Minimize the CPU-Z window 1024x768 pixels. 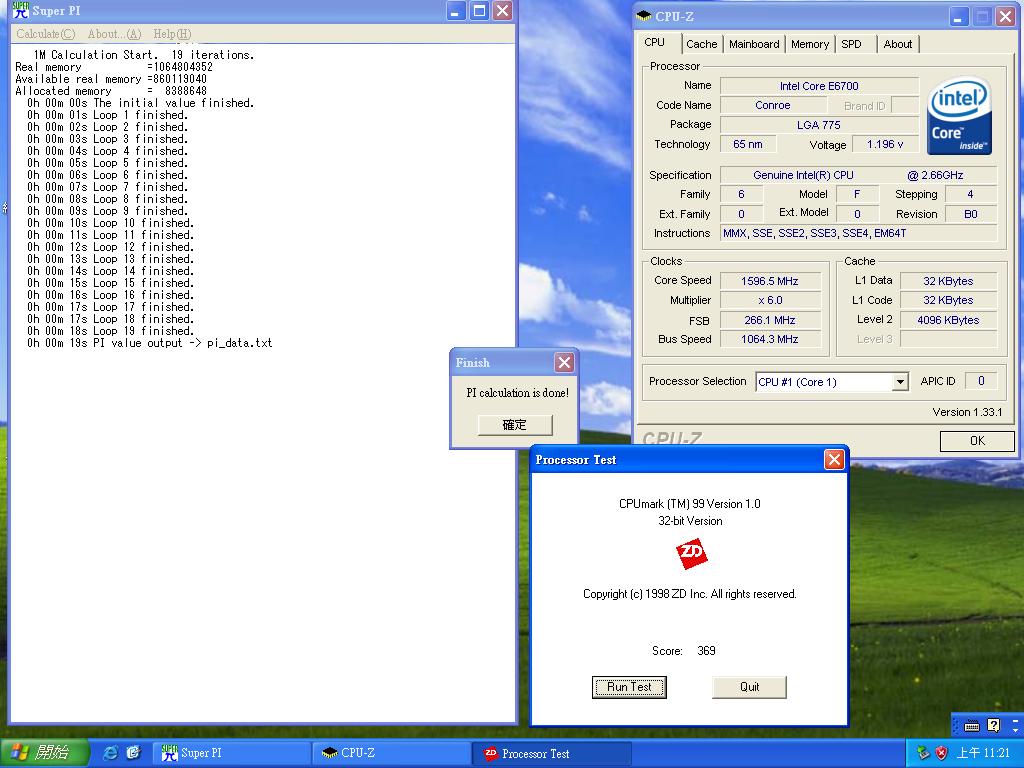point(958,17)
